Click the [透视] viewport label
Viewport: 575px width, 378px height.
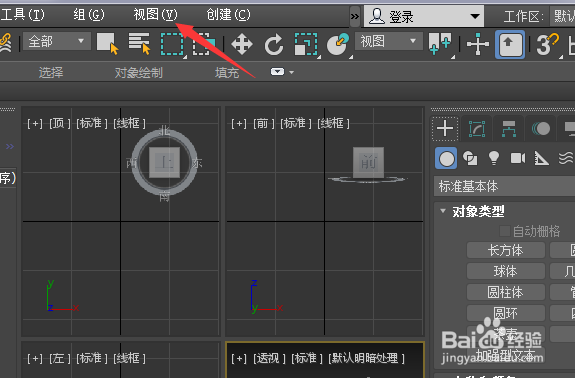point(269,358)
